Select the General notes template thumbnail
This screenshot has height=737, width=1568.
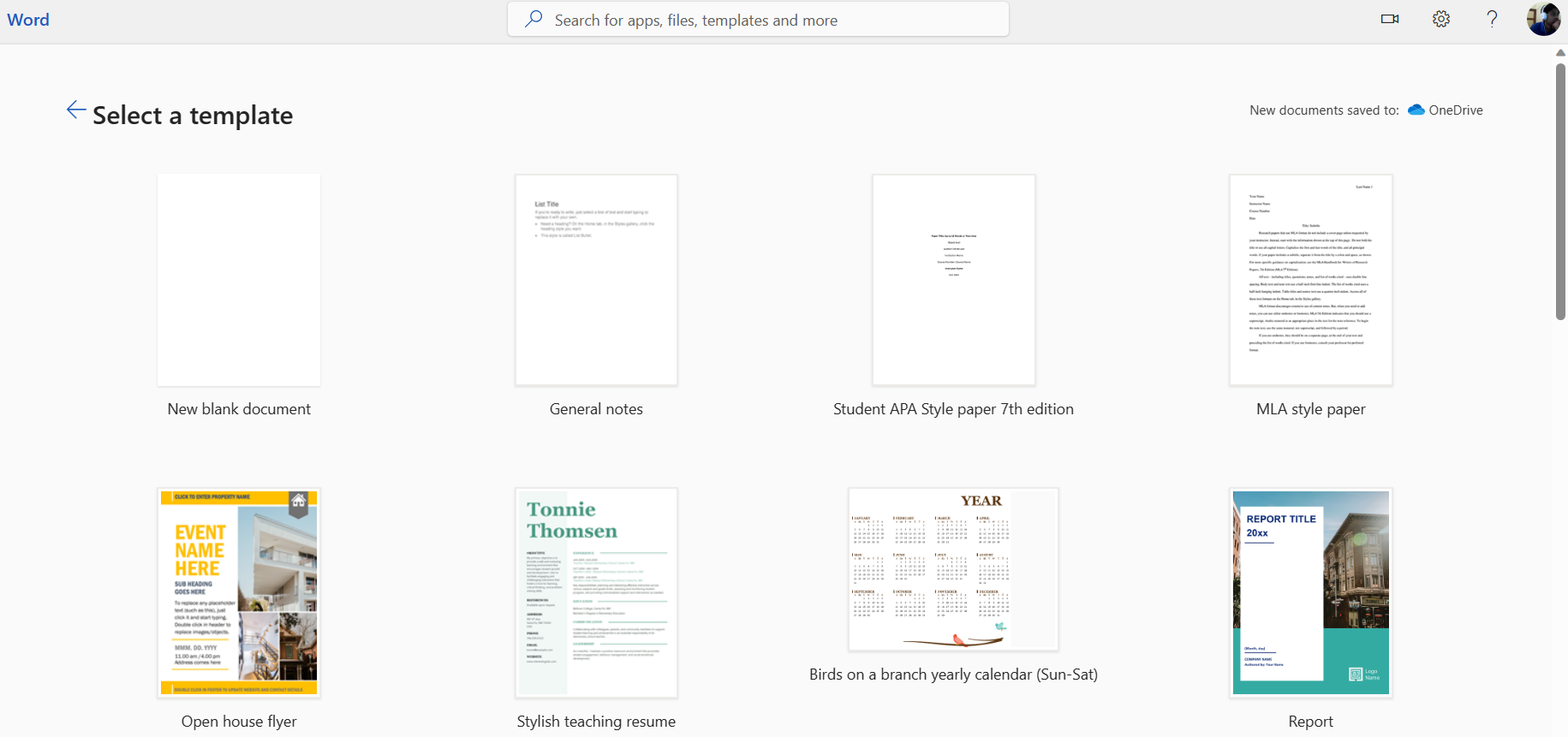coord(596,280)
